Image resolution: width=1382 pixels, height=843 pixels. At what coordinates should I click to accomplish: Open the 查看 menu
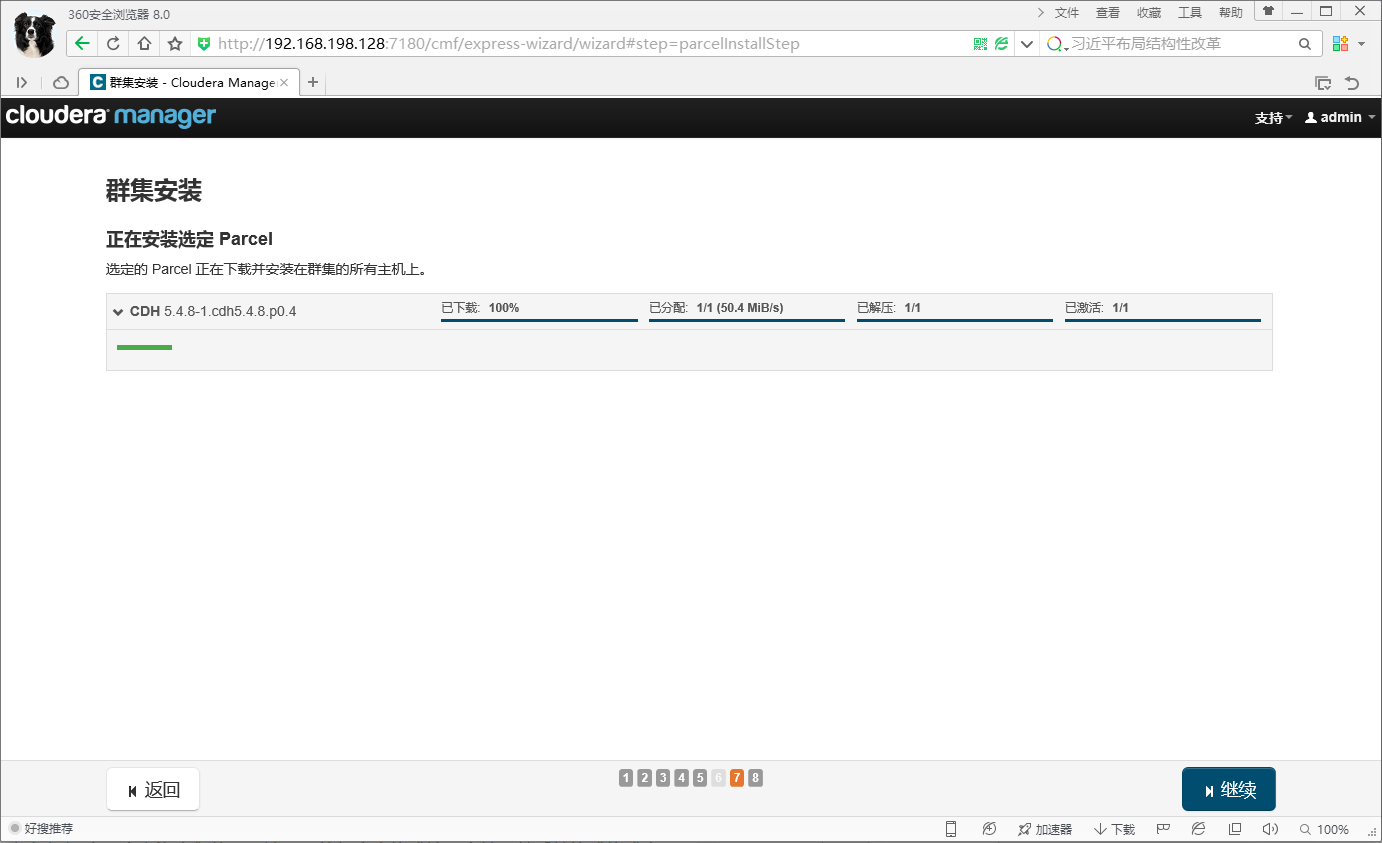pyautogui.click(x=1108, y=13)
